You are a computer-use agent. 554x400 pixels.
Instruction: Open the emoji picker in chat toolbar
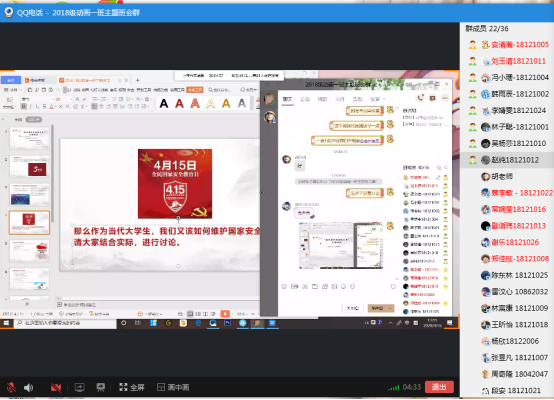284,286
